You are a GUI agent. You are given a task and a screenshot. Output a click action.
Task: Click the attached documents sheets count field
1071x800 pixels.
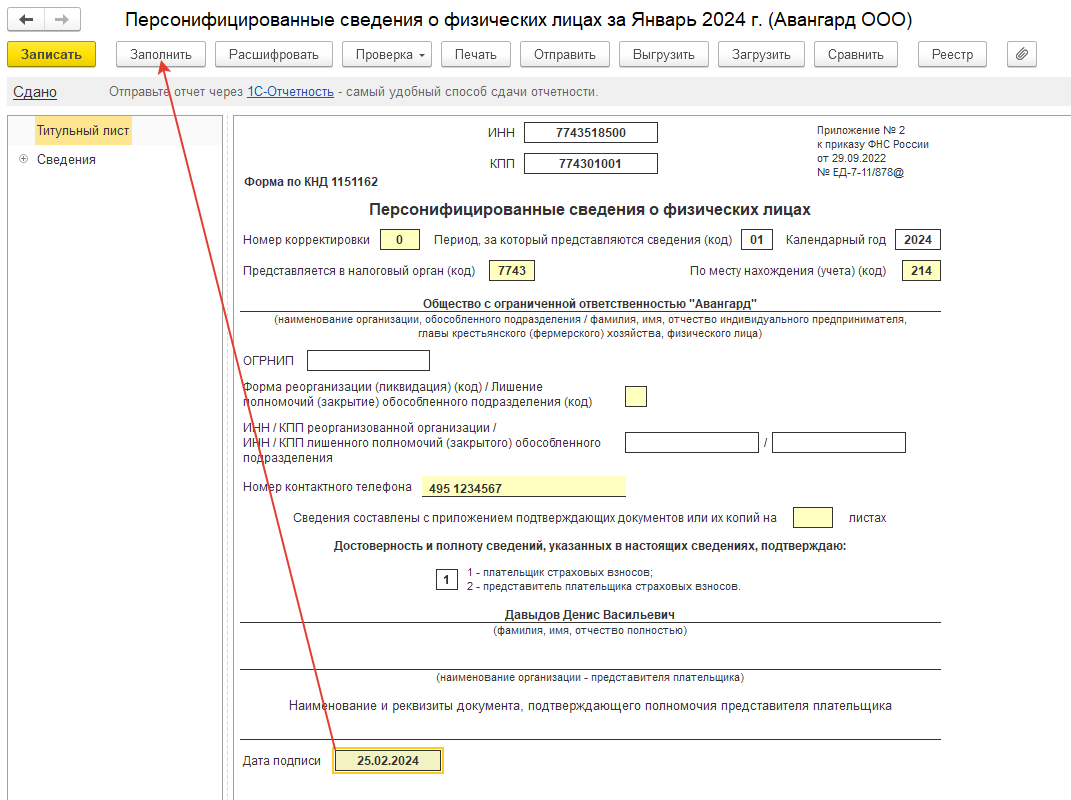(x=813, y=518)
